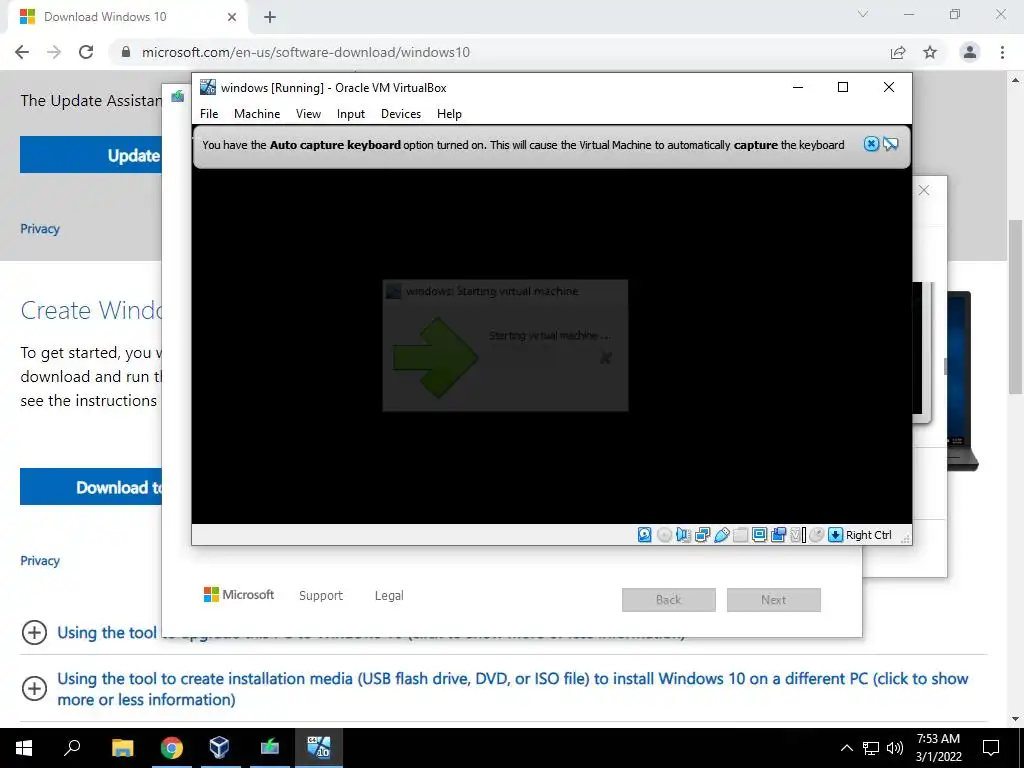Open Chrome tab search chevron
The image size is (1024, 768).
coord(863,14)
